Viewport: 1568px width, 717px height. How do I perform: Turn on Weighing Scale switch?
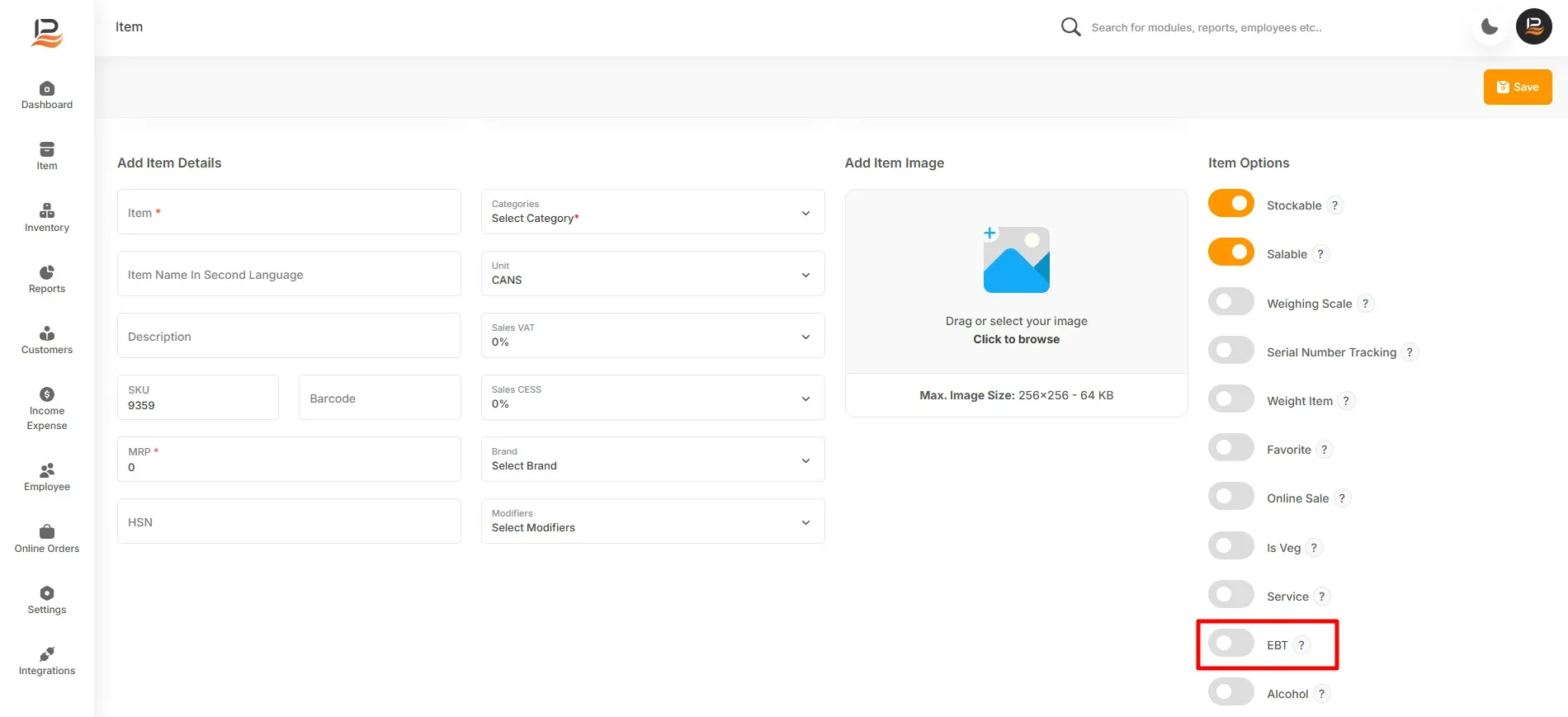pyautogui.click(x=1230, y=301)
